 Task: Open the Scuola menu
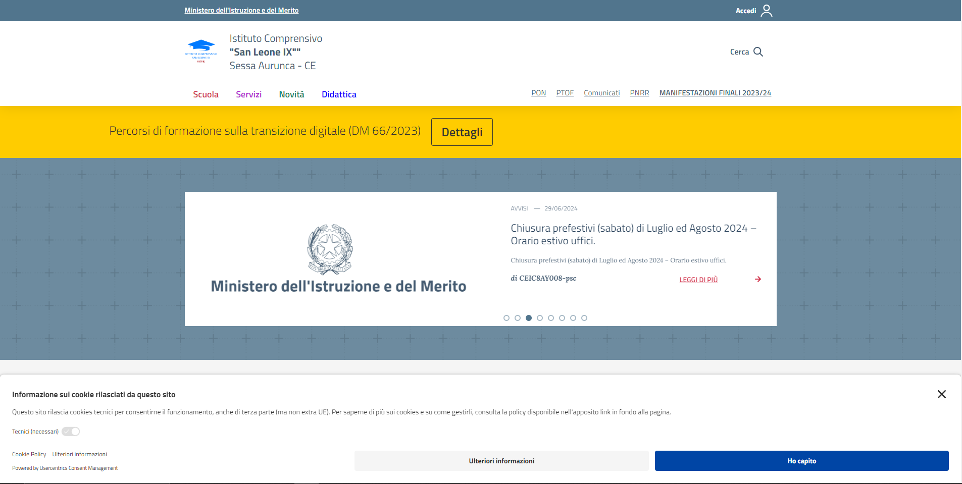[x=206, y=94]
